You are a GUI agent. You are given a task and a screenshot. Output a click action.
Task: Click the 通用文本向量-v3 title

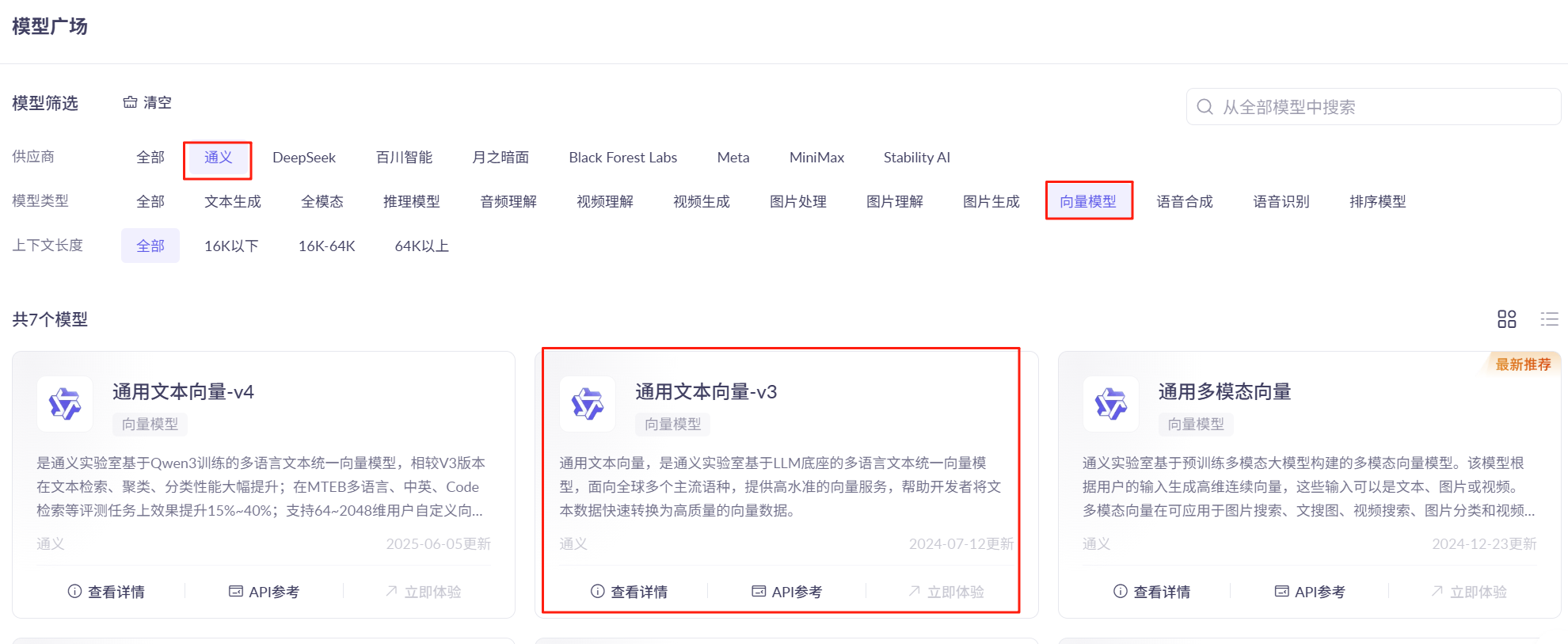point(706,391)
